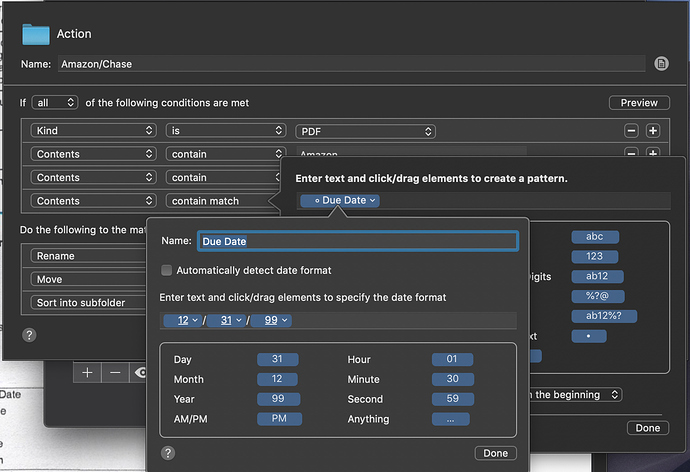Open the Kind attribute dropdown

point(93,131)
